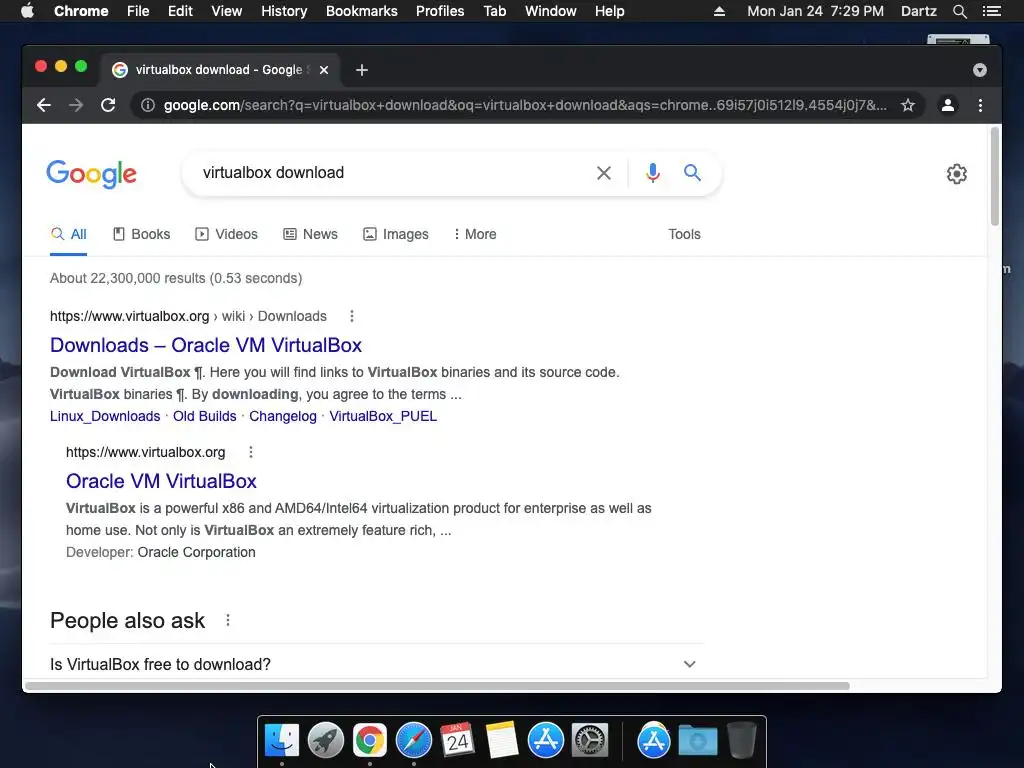Viewport: 1024px width, 768px height.
Task: Reload the current page
Action: point(108,105)
